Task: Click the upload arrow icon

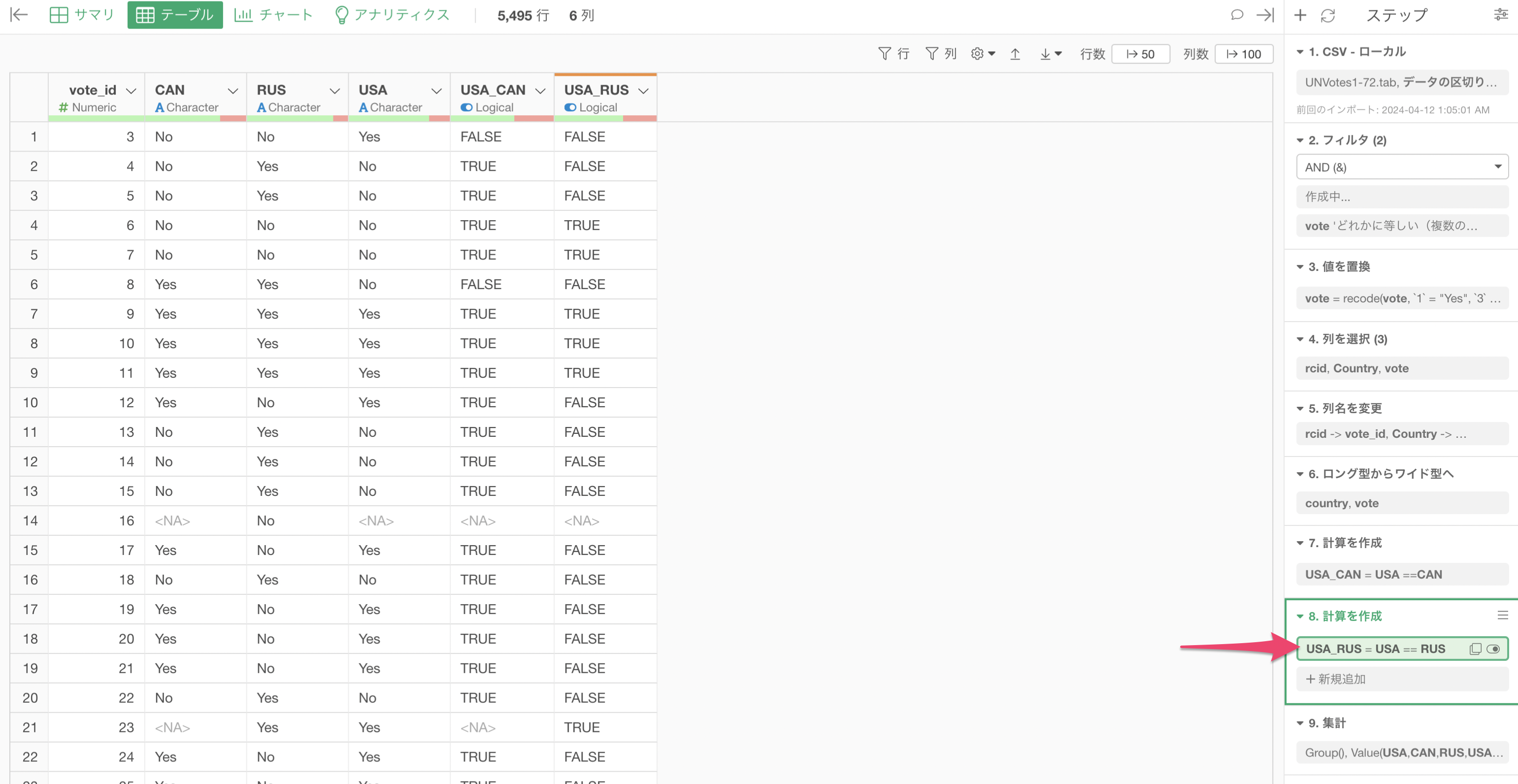Action: pyautogui.click(x=1015, y=54)
